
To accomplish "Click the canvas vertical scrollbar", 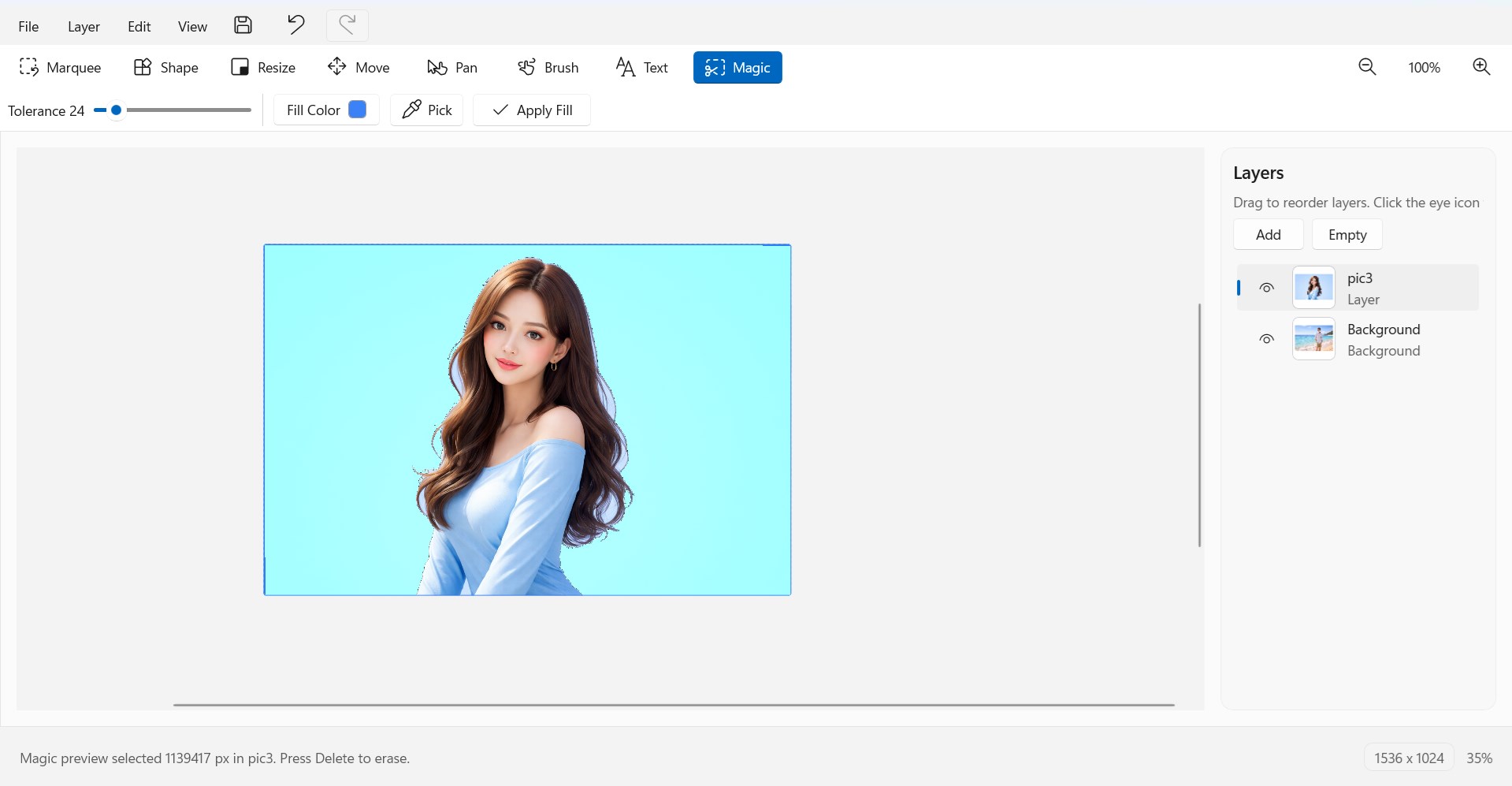I will click(1199, 425).
